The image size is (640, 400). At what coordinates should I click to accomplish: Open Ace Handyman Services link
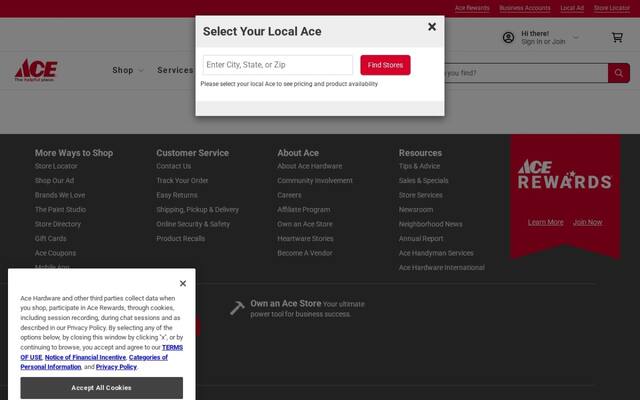pos(436,253)
